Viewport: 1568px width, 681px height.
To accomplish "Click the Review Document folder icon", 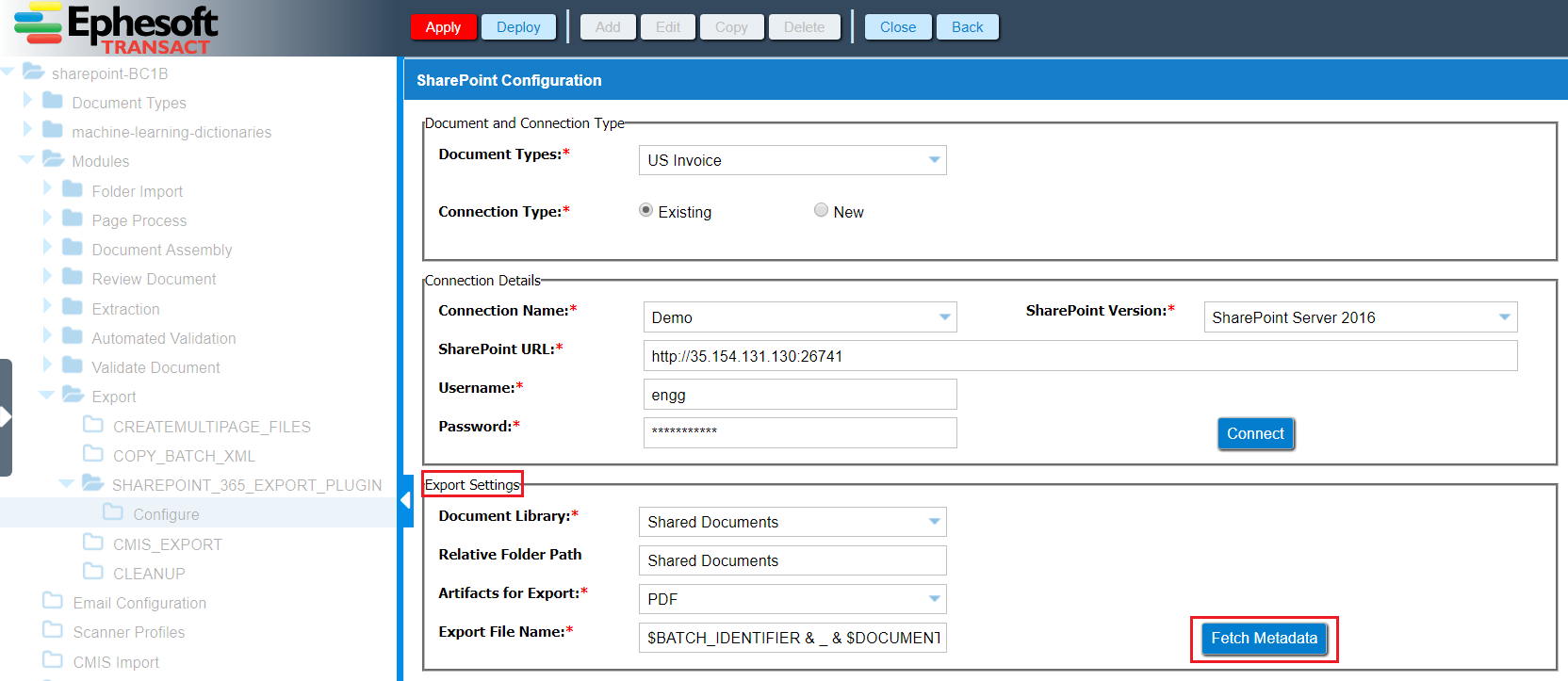I will coord(73,277).
